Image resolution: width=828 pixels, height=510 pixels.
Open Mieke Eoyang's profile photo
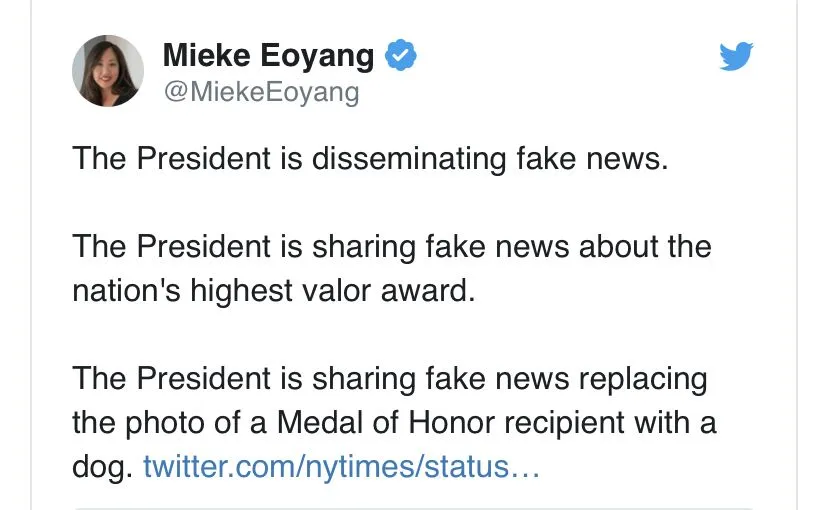point(108,71)
